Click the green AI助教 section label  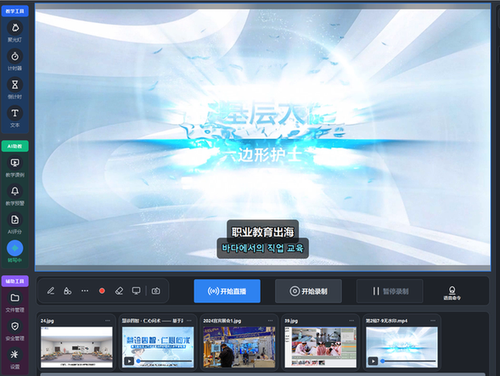(15, 146)
